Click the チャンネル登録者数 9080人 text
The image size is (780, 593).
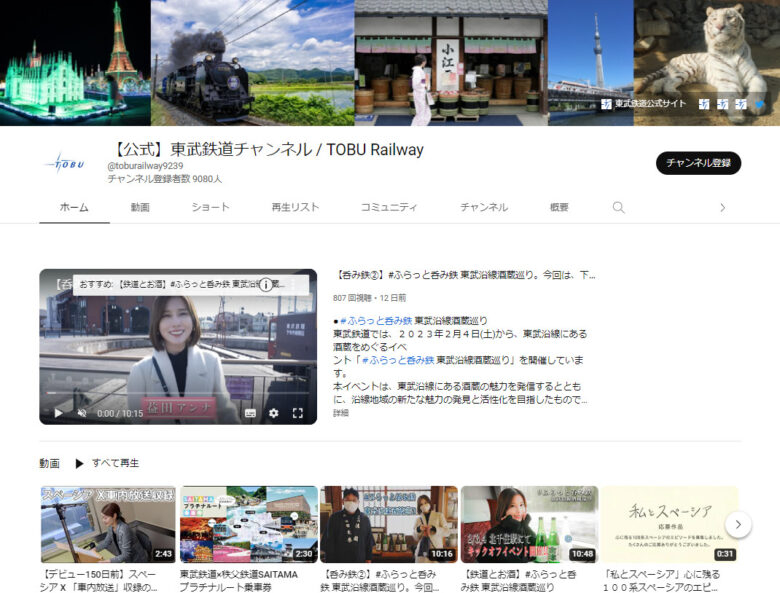(x=165, y=179)
